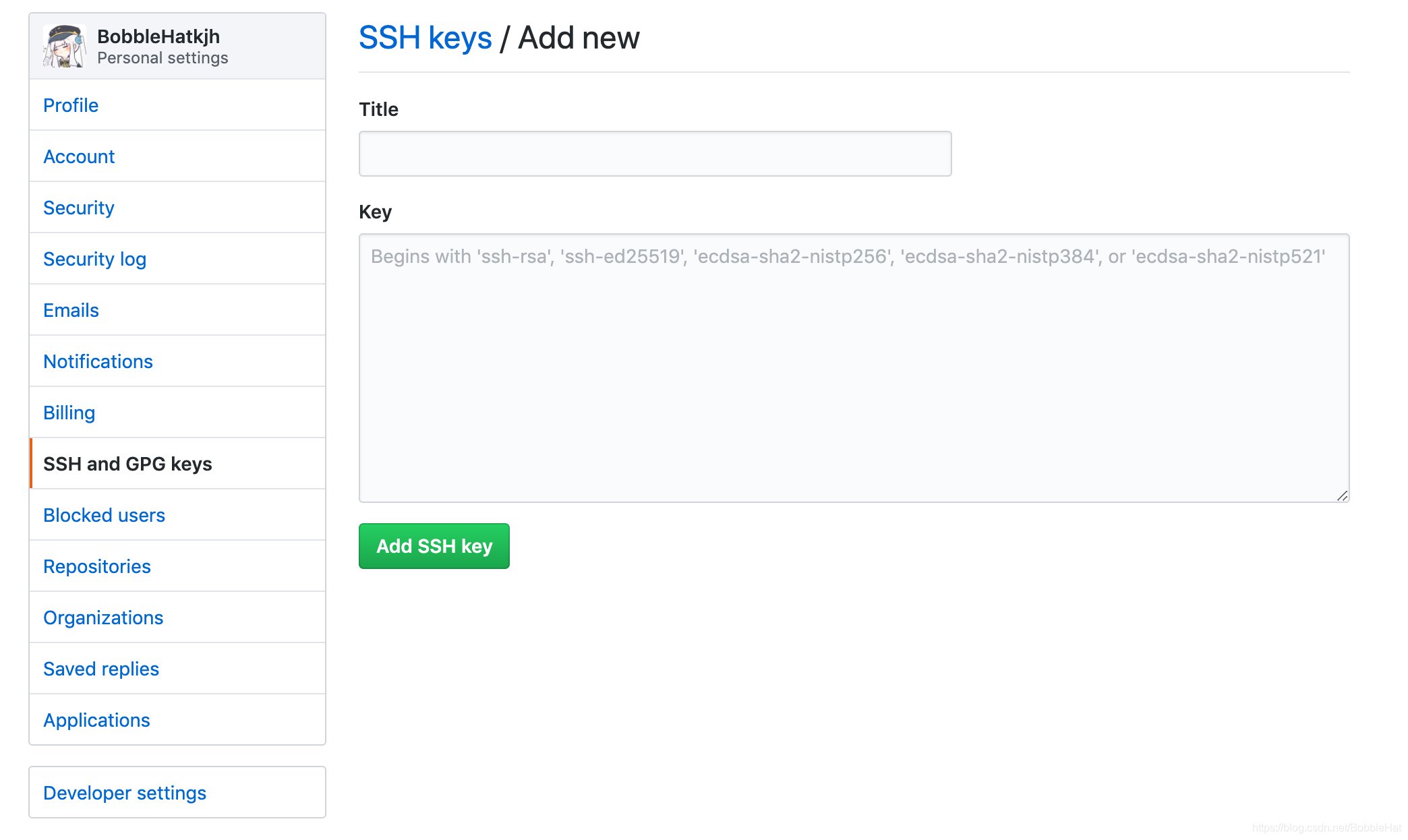Viewport: 1408px width, 840px height.
Task: Go to Account settings
Action: 79,156
